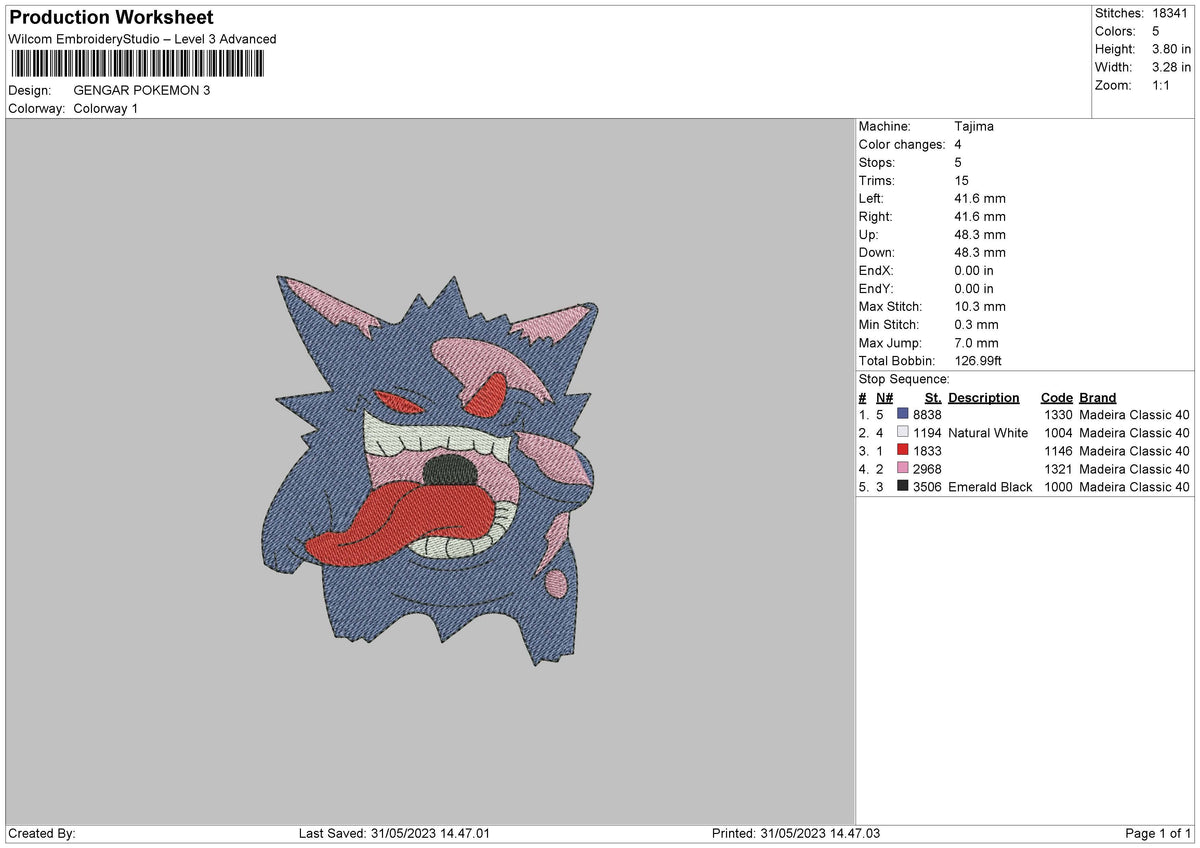Click the 'Code' column header
This screenshot has width=1200, height=848.
click(x=1056, y=397)
